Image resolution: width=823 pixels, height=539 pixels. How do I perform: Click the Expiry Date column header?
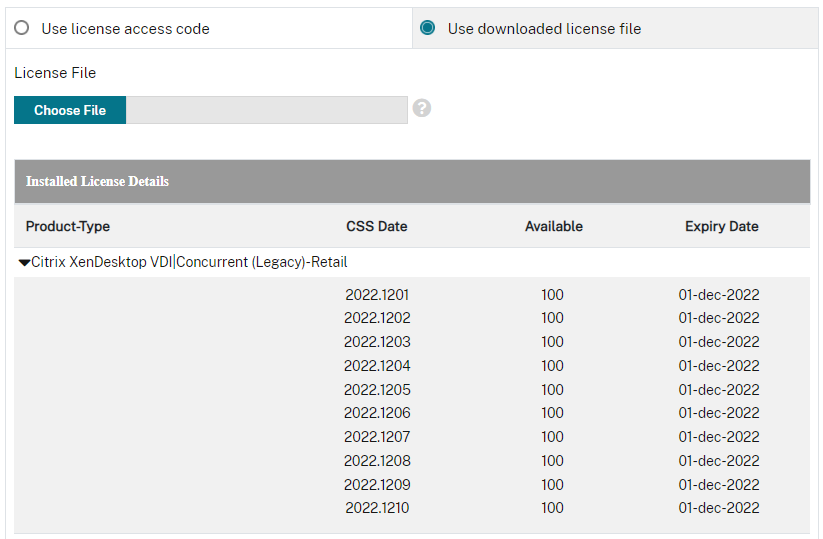click(721, 227)
